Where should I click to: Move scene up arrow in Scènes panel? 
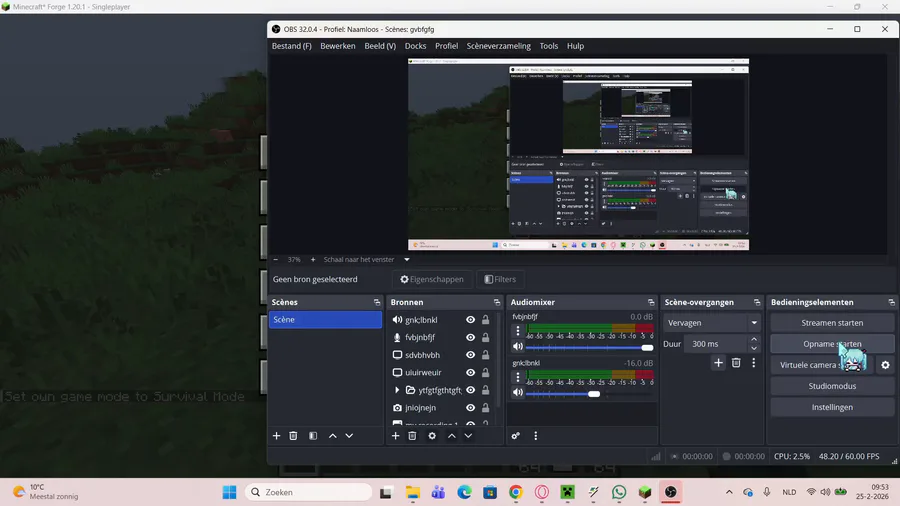tap(332, 436)
